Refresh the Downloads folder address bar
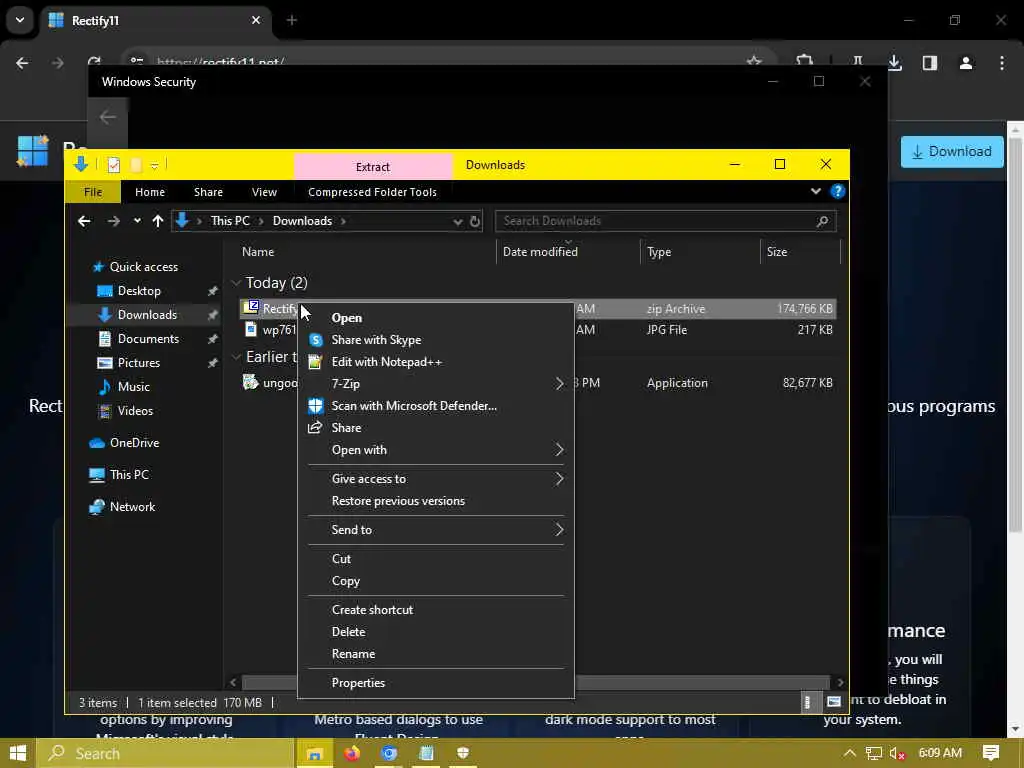The width and height of the screenshot is (1024, 768). click(x=475, y=221)
